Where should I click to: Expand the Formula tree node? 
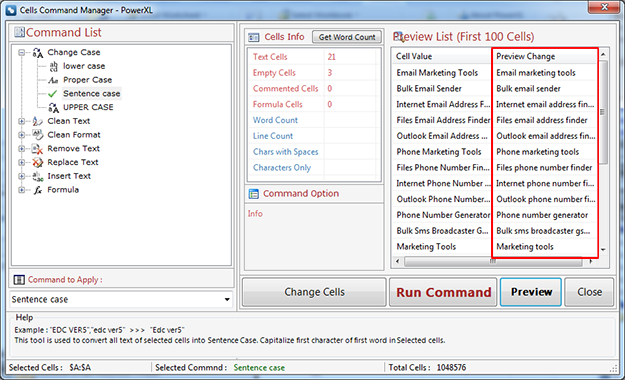[x=22, y=190]
